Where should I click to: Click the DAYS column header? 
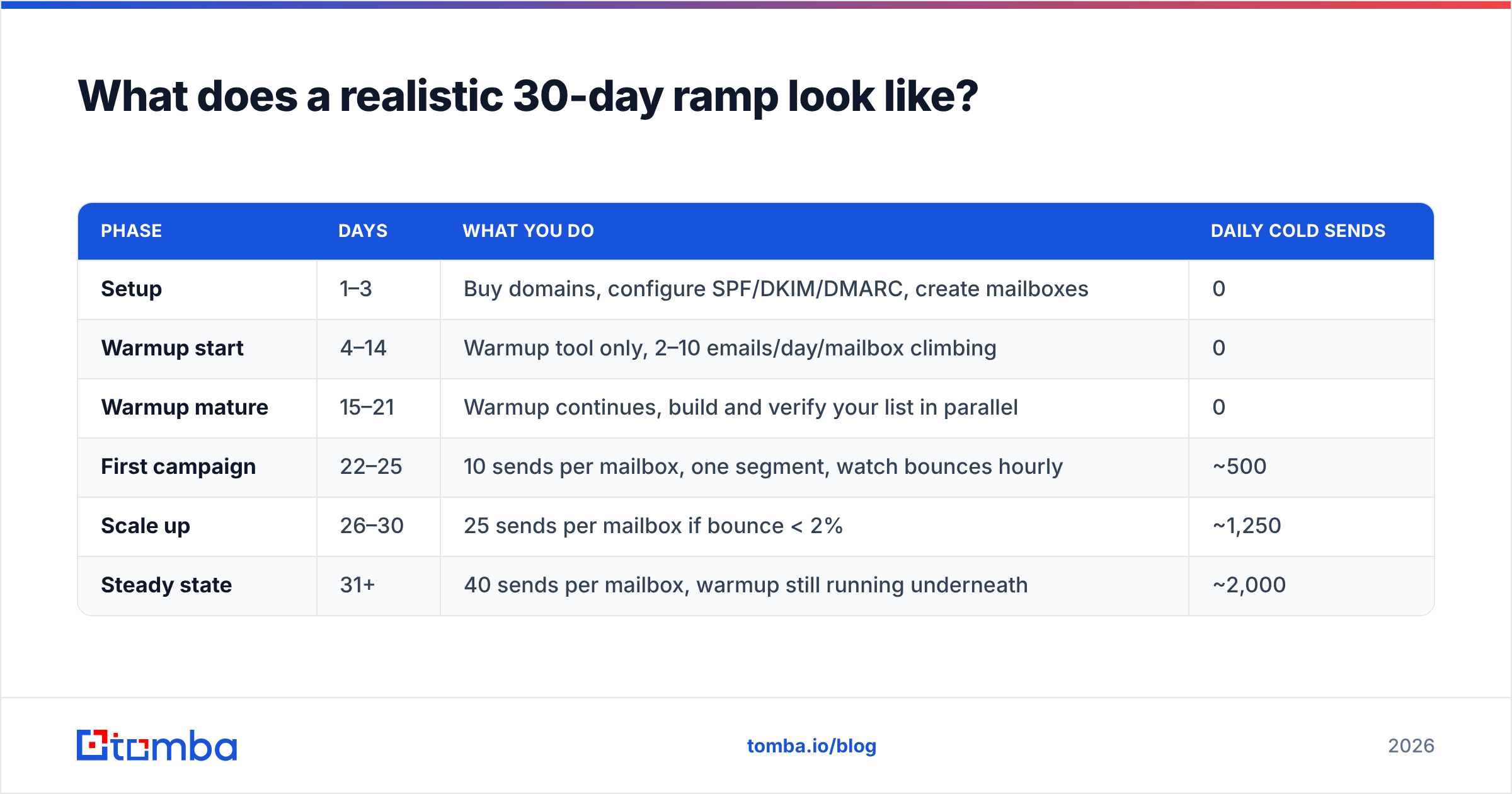[x=363, y=231]
